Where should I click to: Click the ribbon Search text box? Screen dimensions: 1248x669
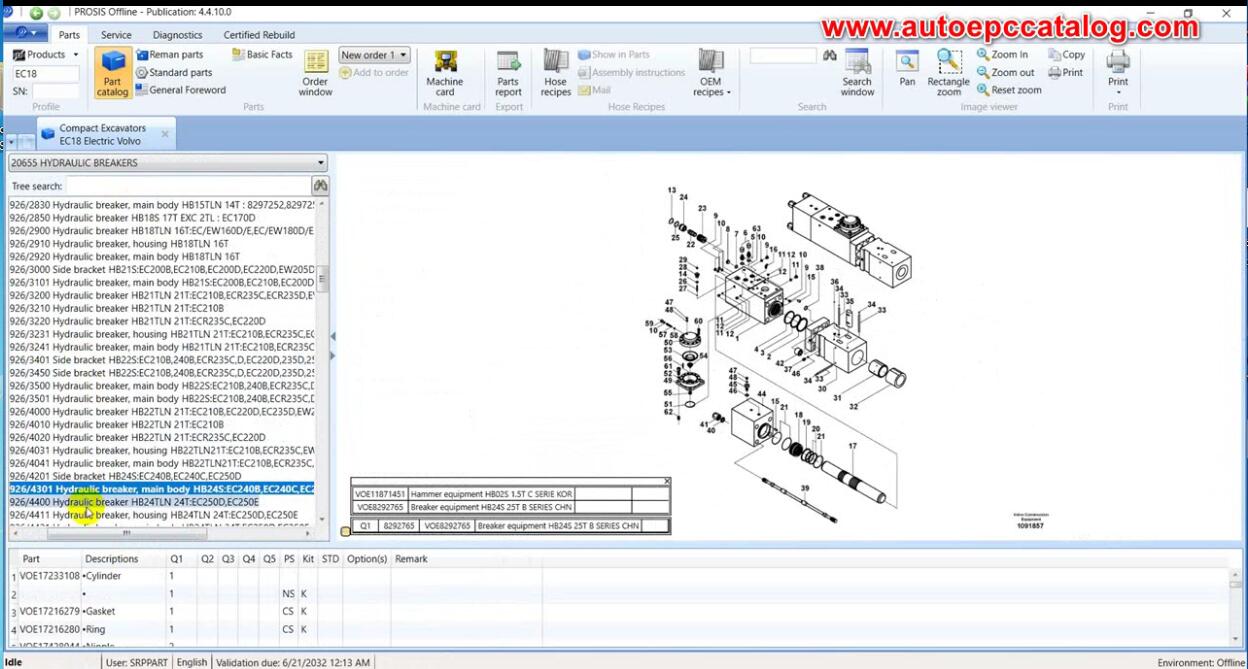tap(783, 56)
